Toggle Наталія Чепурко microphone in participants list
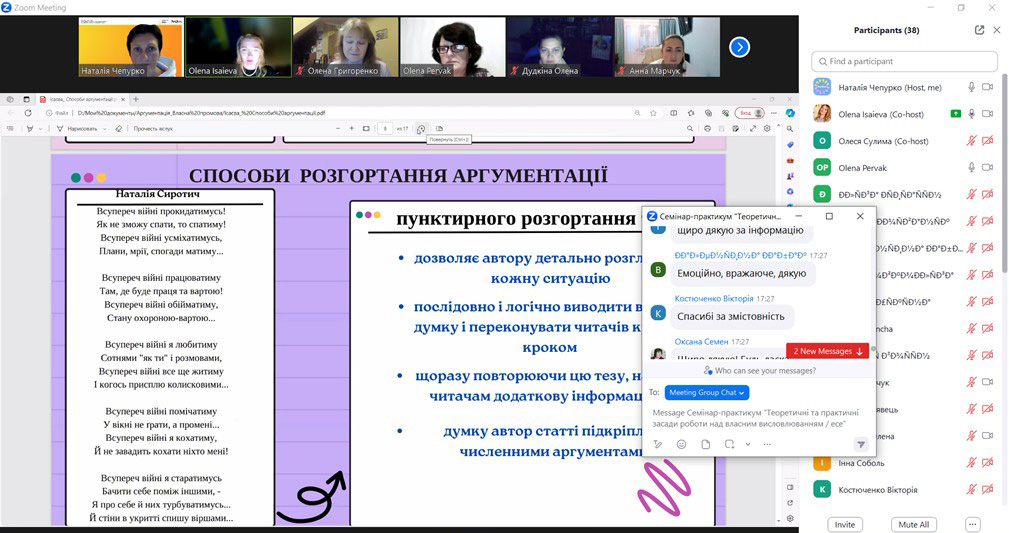This screenshot has width=1009, height=533. point(972,87)
